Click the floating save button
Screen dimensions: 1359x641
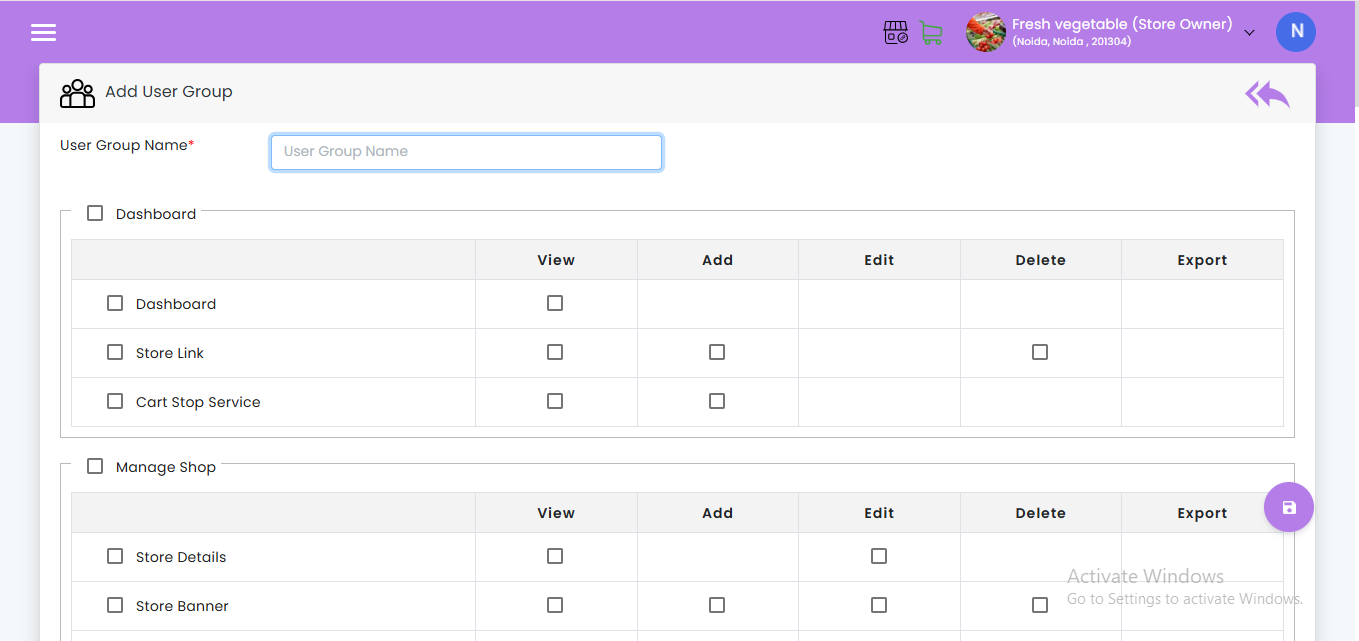[x=1288, y=507]
